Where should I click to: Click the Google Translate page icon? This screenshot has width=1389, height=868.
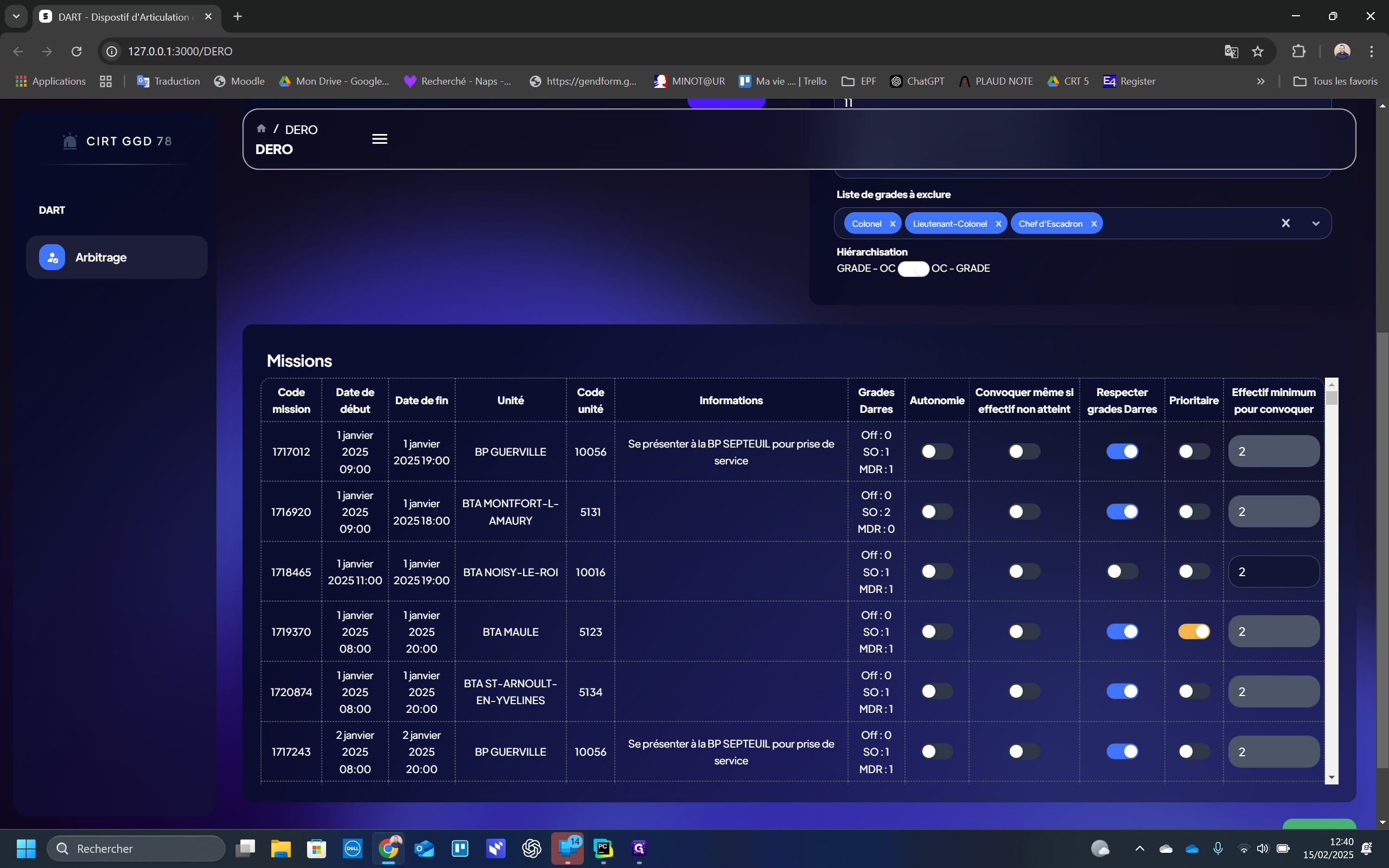point(1231,51)
